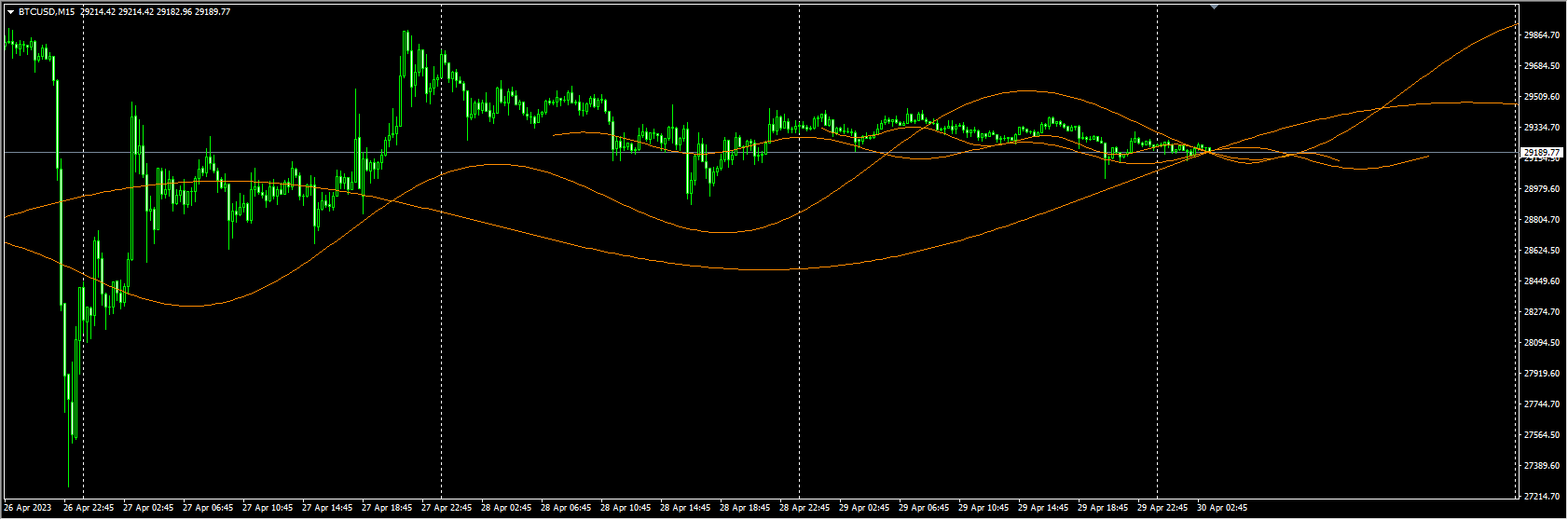Click the 26 Apr 2023 time axis label
1568x520 pixels.
pos(28,509)
